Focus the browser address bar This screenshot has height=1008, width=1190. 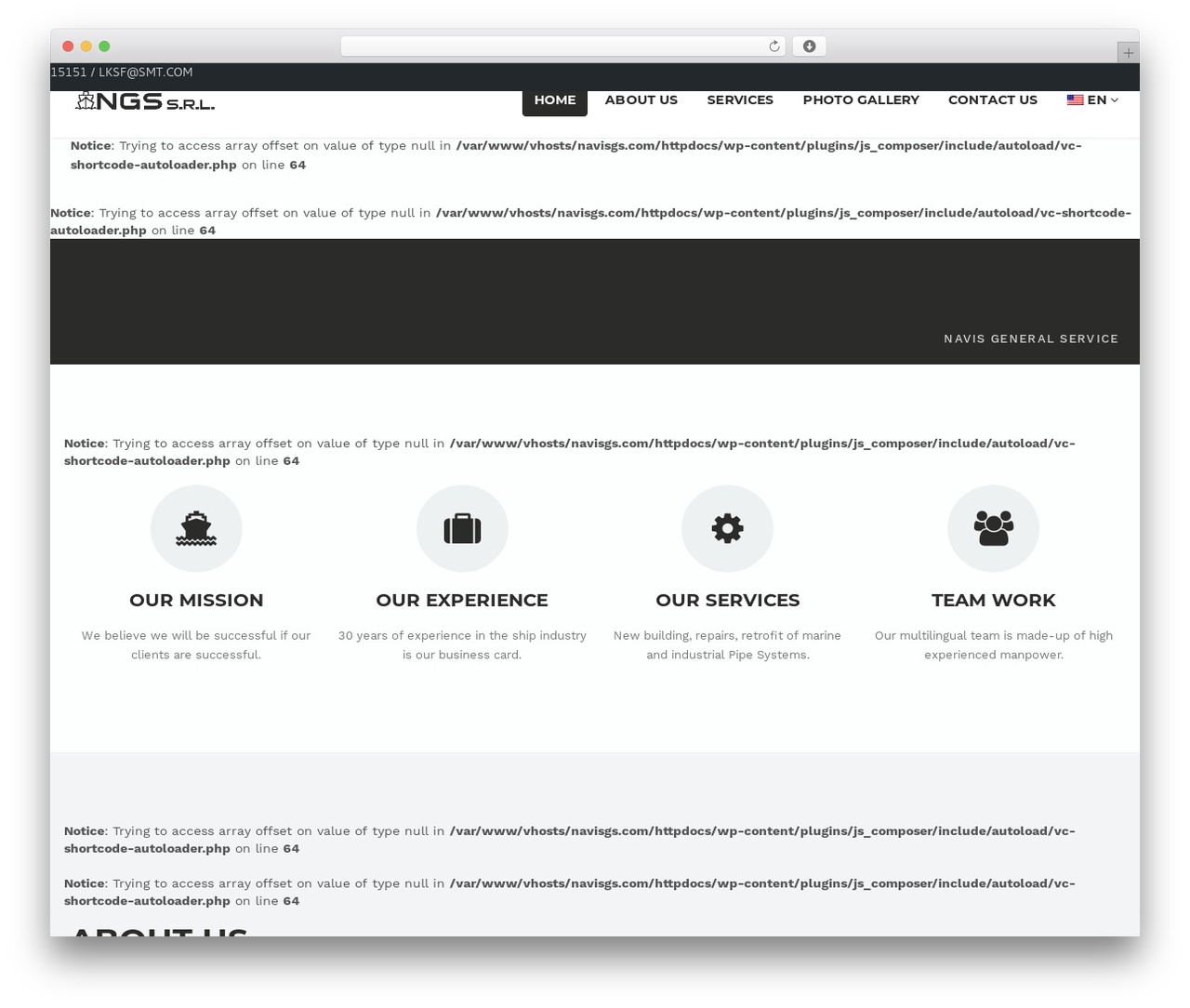[563, 46]
